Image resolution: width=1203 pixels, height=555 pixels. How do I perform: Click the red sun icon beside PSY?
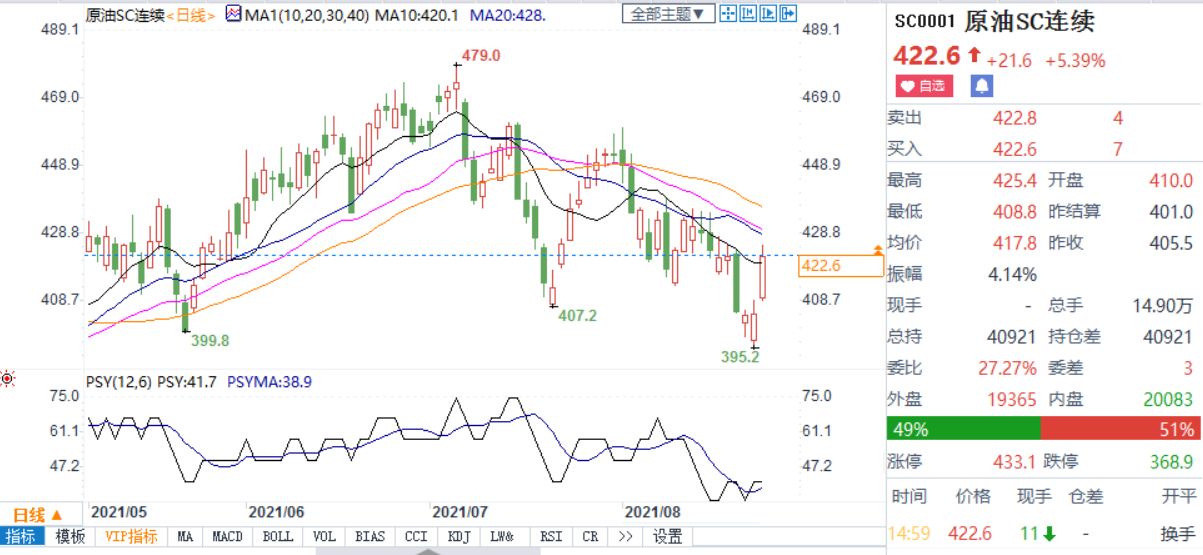tap(8, 378)
